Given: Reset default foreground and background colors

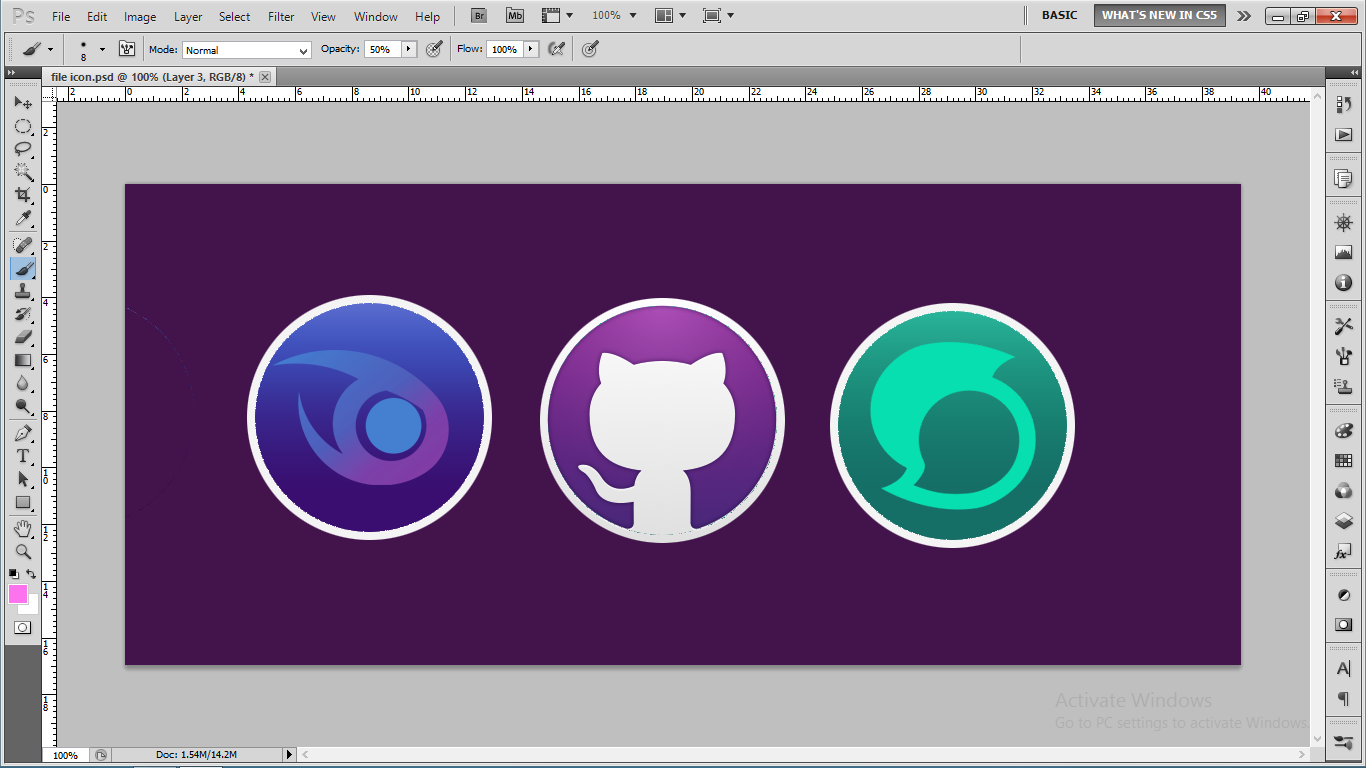Looking at the screenshot, I should pos(14,574).
